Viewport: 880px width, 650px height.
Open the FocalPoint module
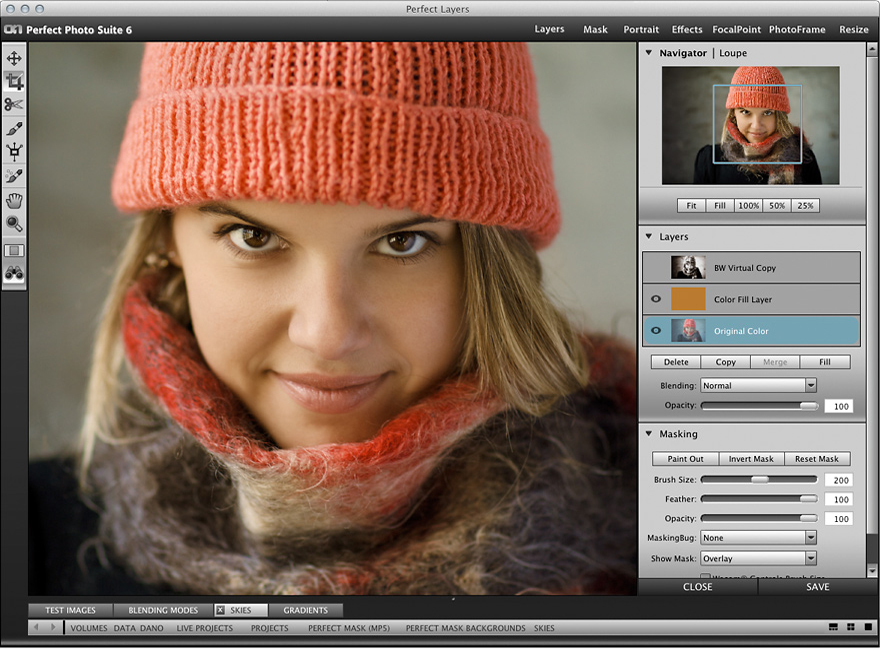(x=736, y=29)
